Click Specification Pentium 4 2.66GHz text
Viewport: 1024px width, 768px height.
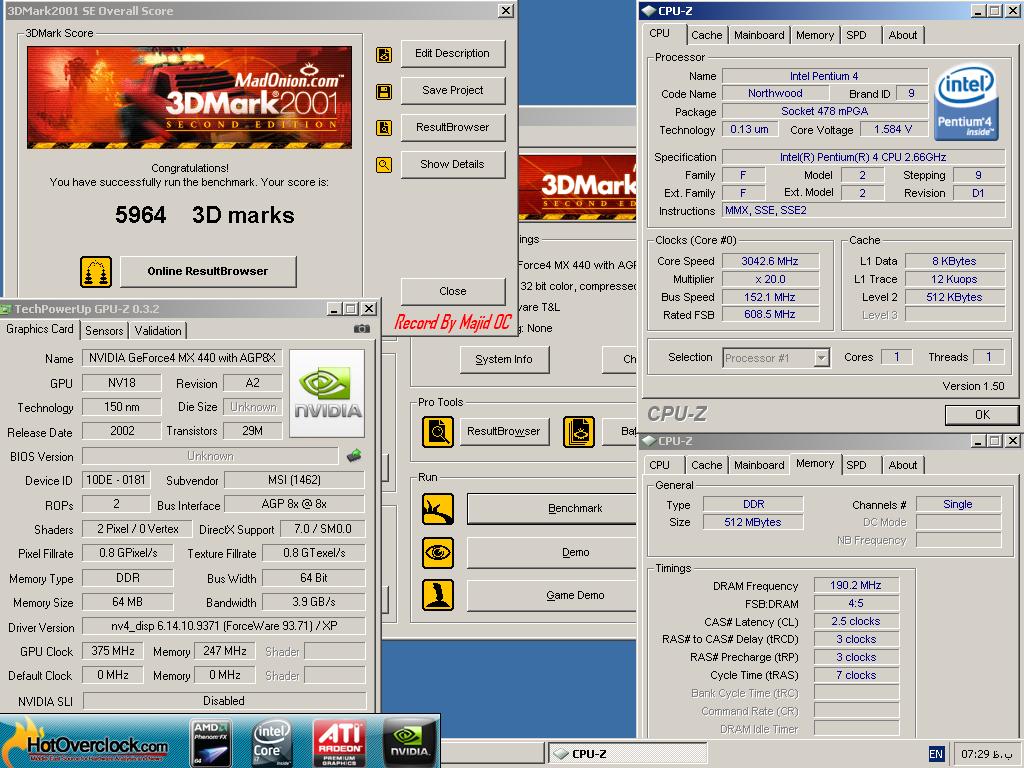click(x=863, y=157)
